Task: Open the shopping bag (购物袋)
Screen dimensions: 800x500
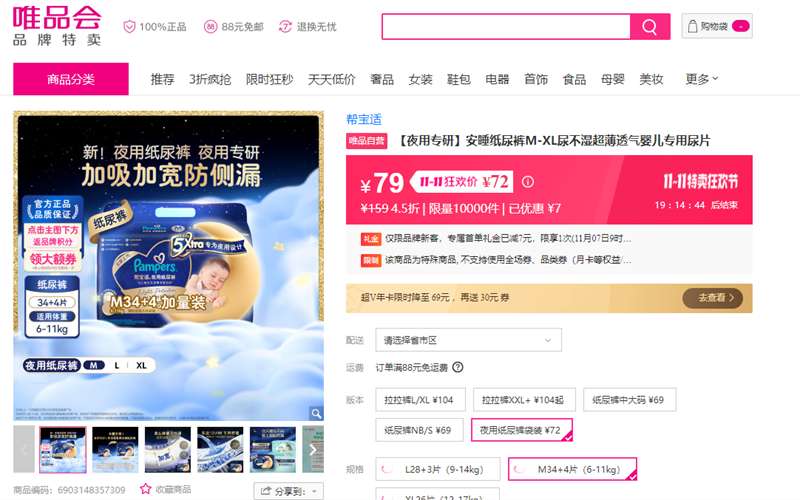Action: point(717,27)
